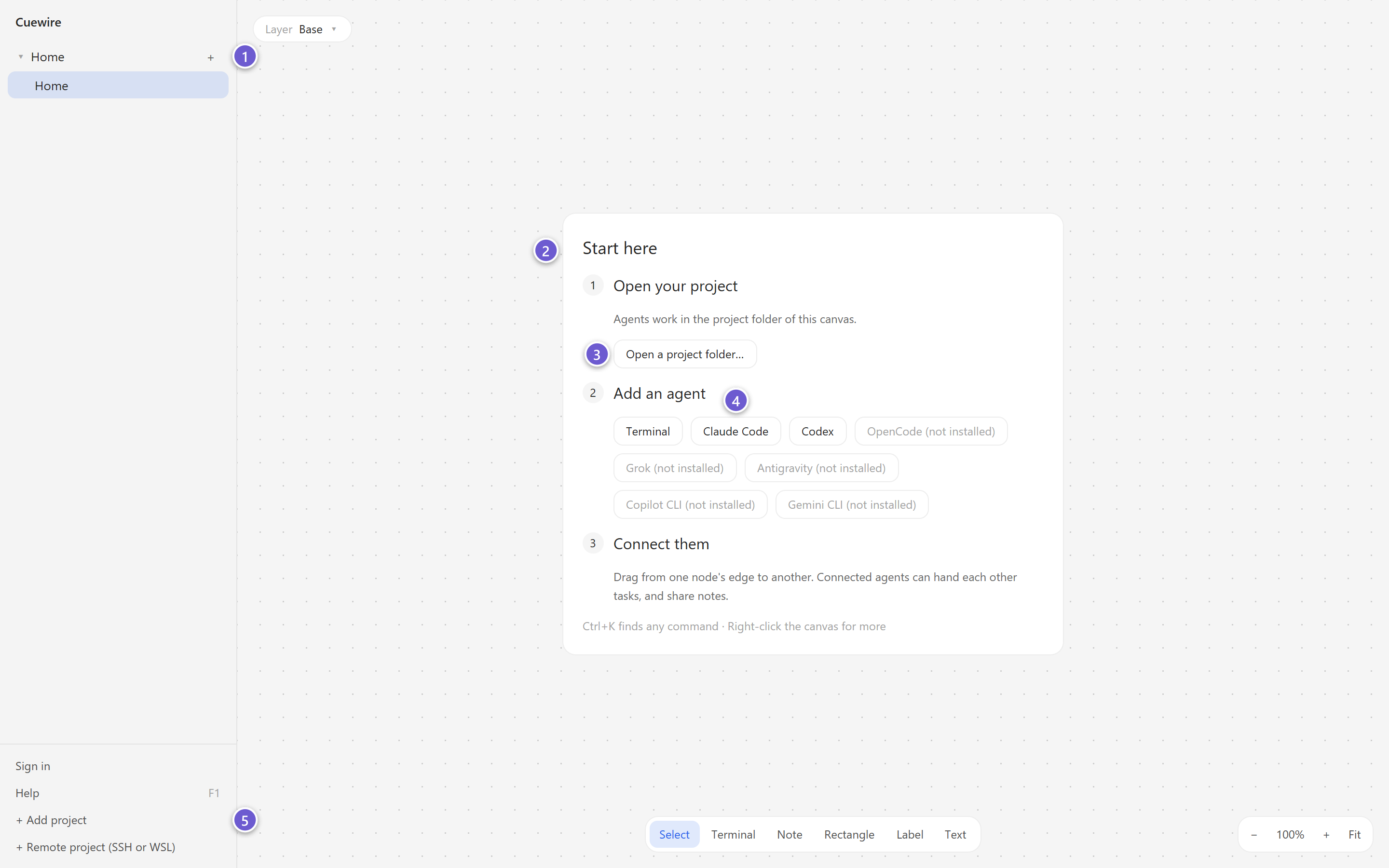Fit the canvas with the Fit button
This screenshot has height=868, width=1389.
point(1354,835)
